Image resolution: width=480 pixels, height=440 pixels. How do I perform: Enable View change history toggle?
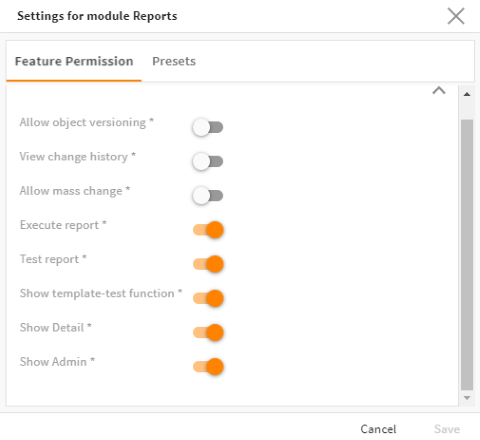point(208,161)
